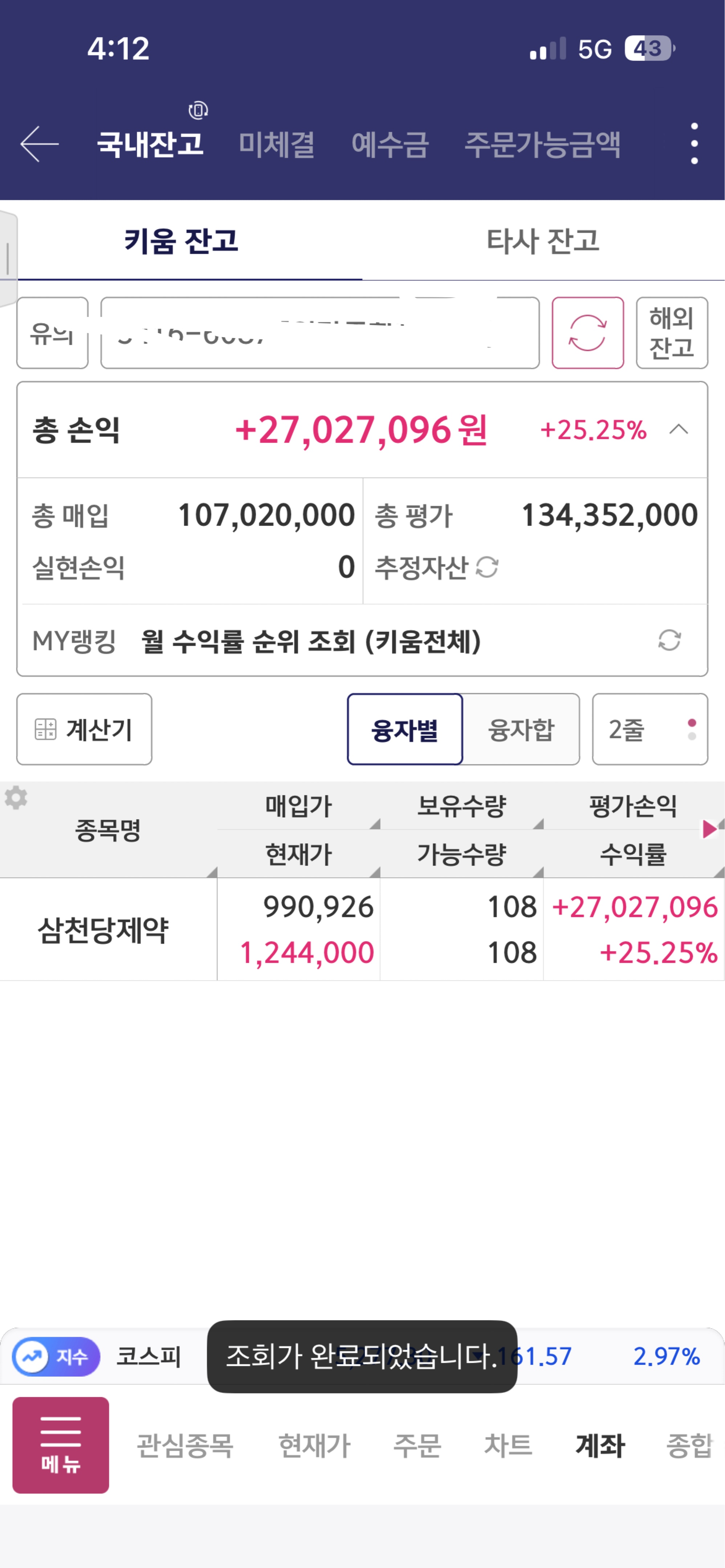Open the 해외 잔고 button

tap(671, 333)
